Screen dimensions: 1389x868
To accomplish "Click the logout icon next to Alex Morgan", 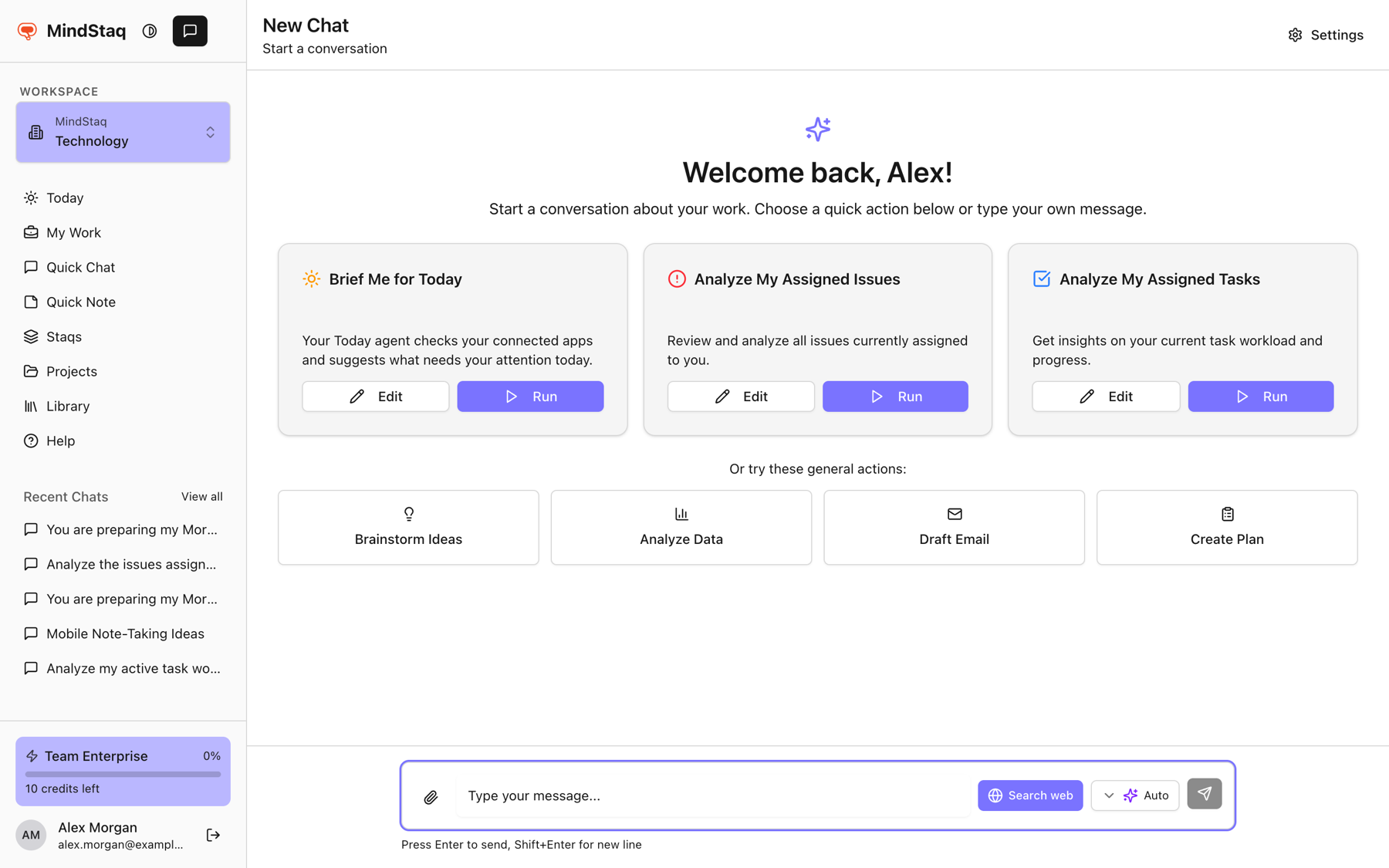I will 213,835.
